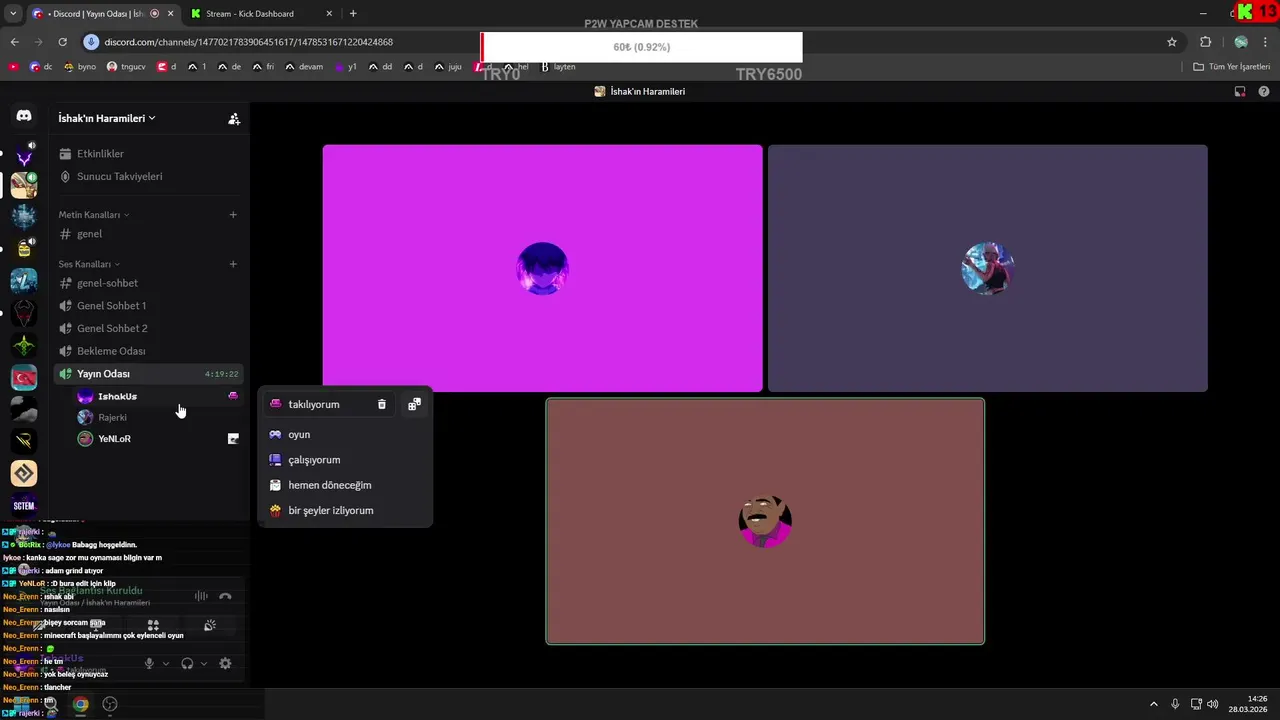Open the beige diamond logo server icon
Viewport: 1280px width, 720px height.
24,473
